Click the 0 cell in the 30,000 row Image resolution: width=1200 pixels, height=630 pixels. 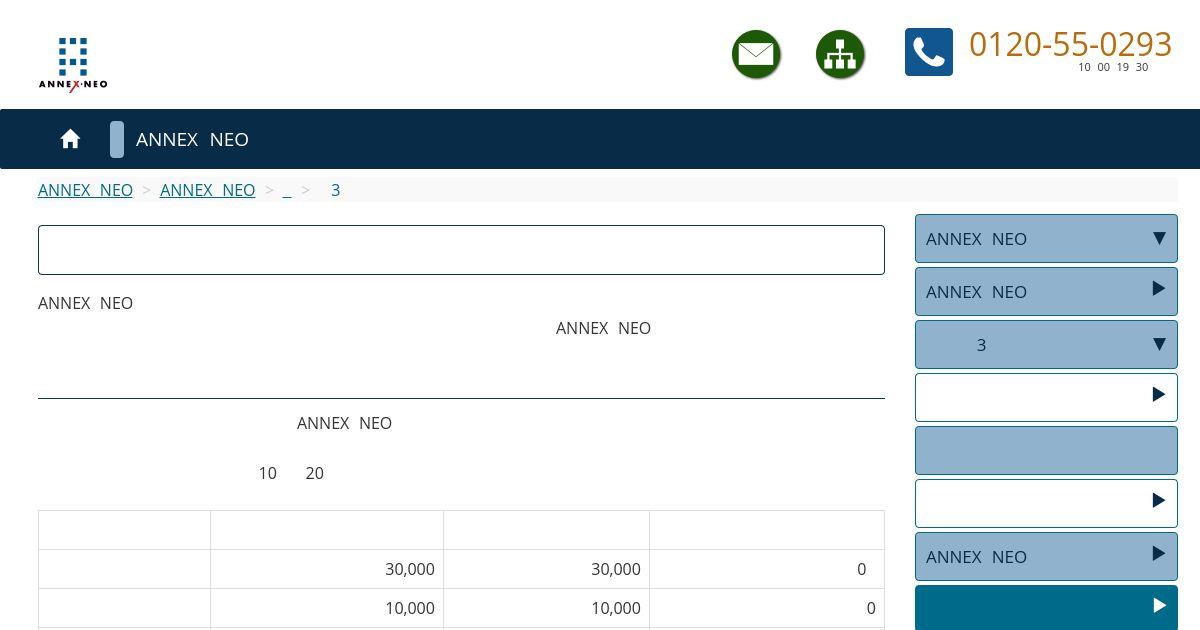point(767,569)
